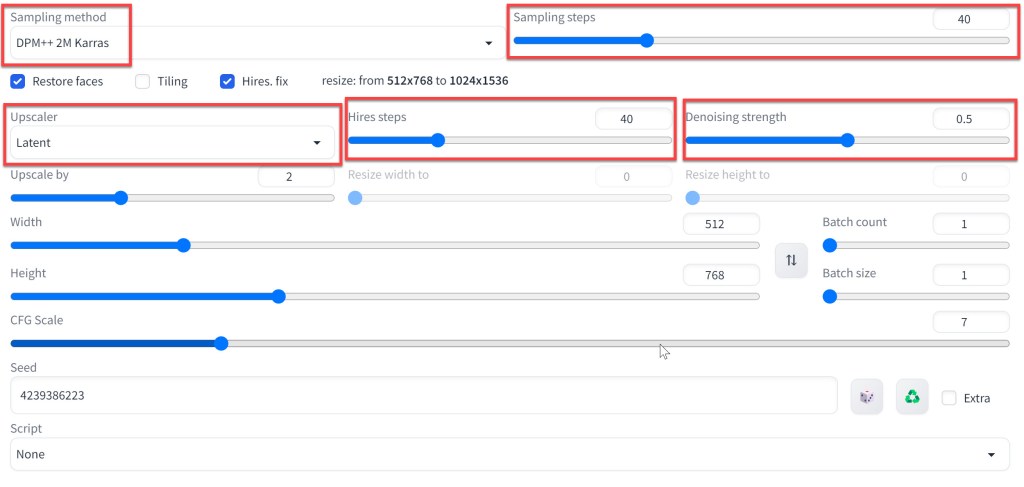This screenshot has height=487, width=1024.
Task: Disable the Restore faces checkbox
Action: (18, 81)
